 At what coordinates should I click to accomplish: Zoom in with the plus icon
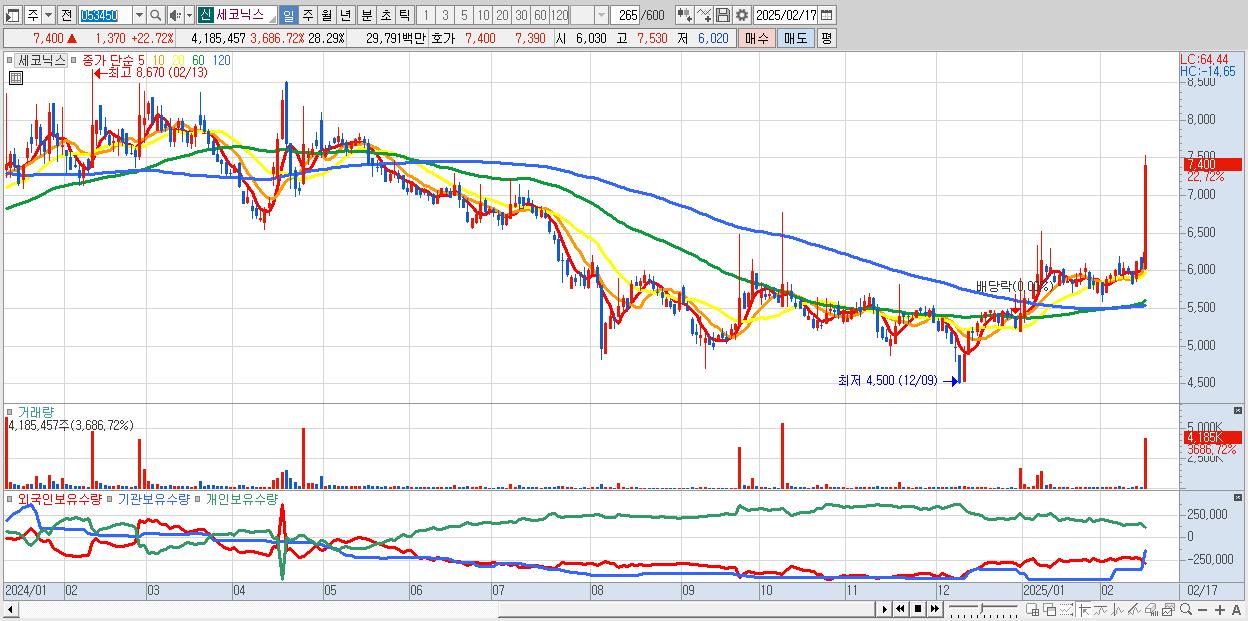1221,609
